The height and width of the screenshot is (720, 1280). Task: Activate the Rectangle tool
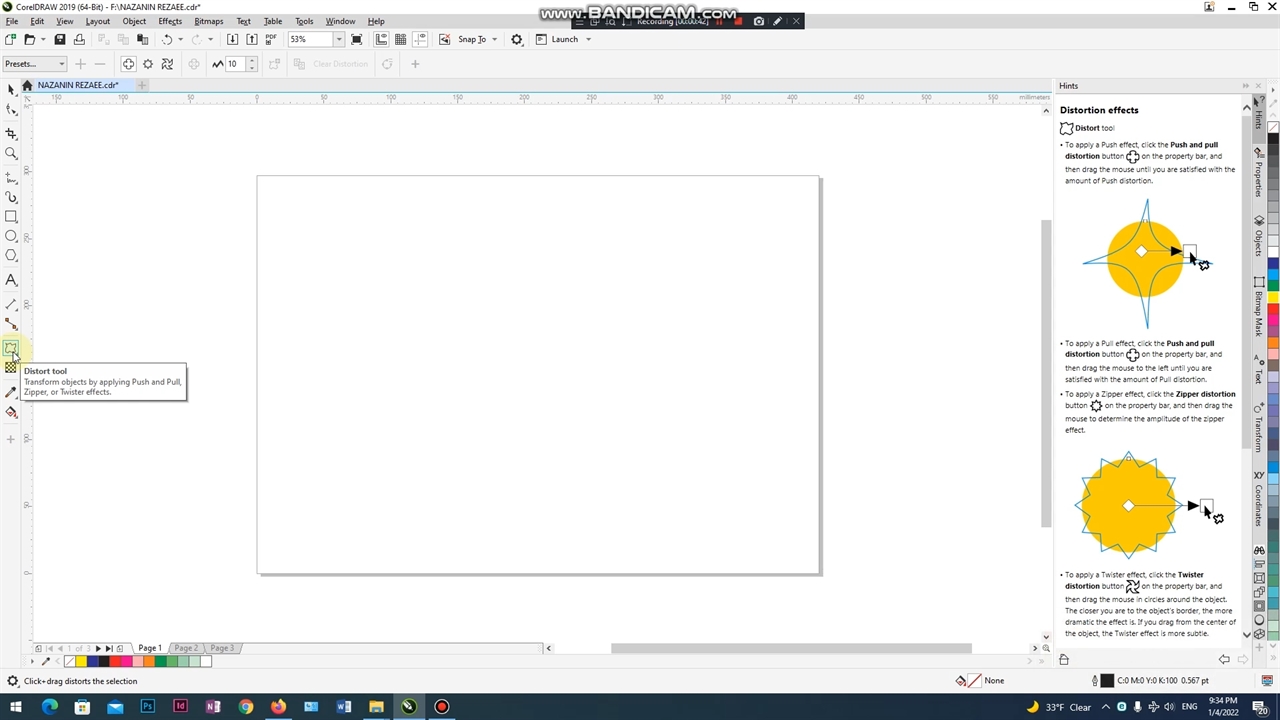(11, 217)
